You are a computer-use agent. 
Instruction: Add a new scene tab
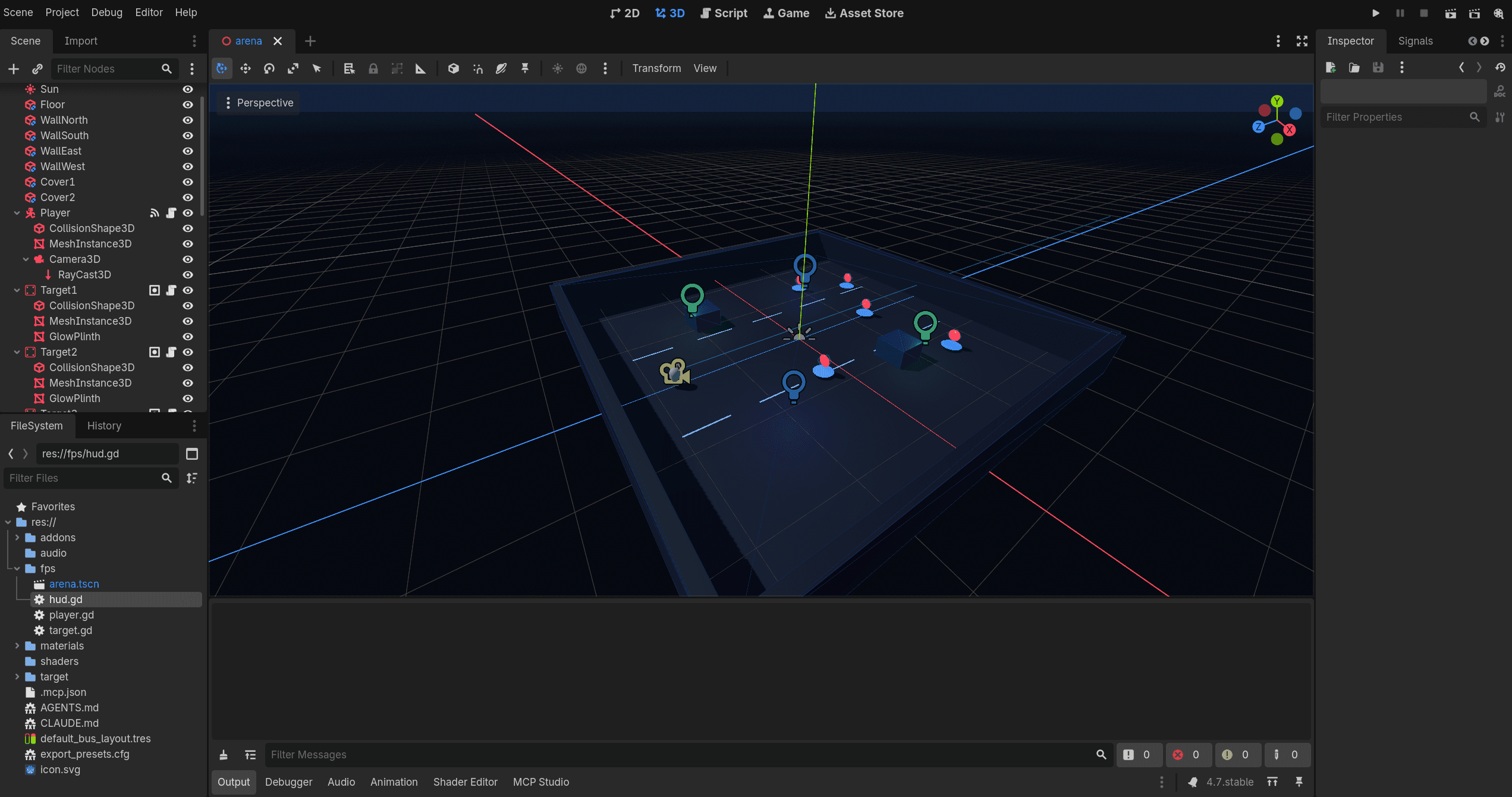tap(310, 41)
